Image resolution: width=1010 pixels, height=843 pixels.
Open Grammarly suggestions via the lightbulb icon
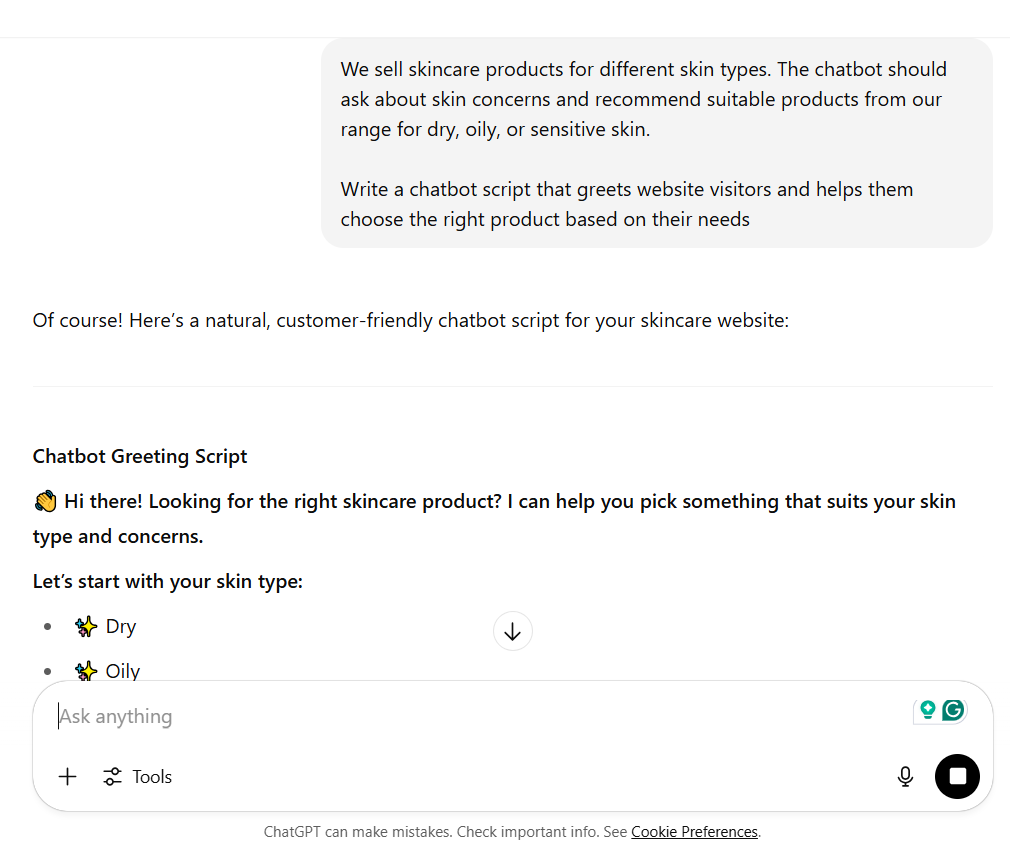click(x=928, y=709)
